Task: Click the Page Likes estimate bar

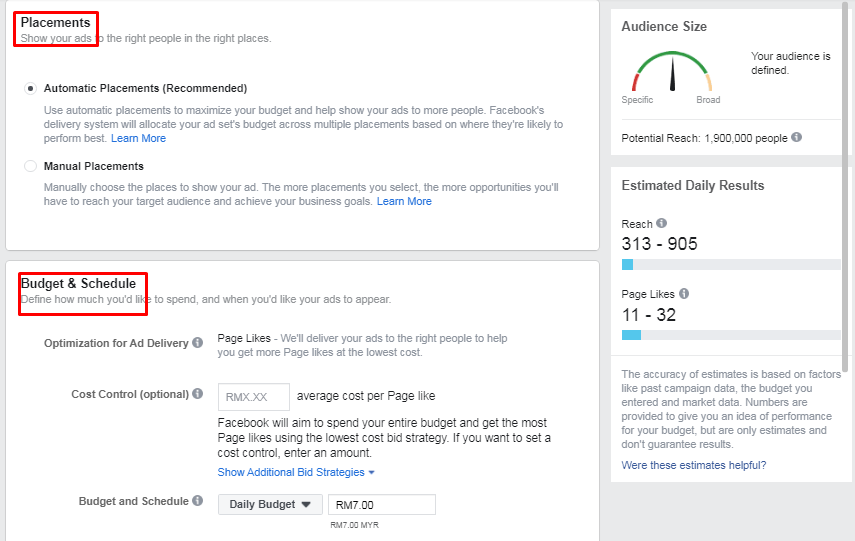Action: pyautogui.click(x=731, y=335)
